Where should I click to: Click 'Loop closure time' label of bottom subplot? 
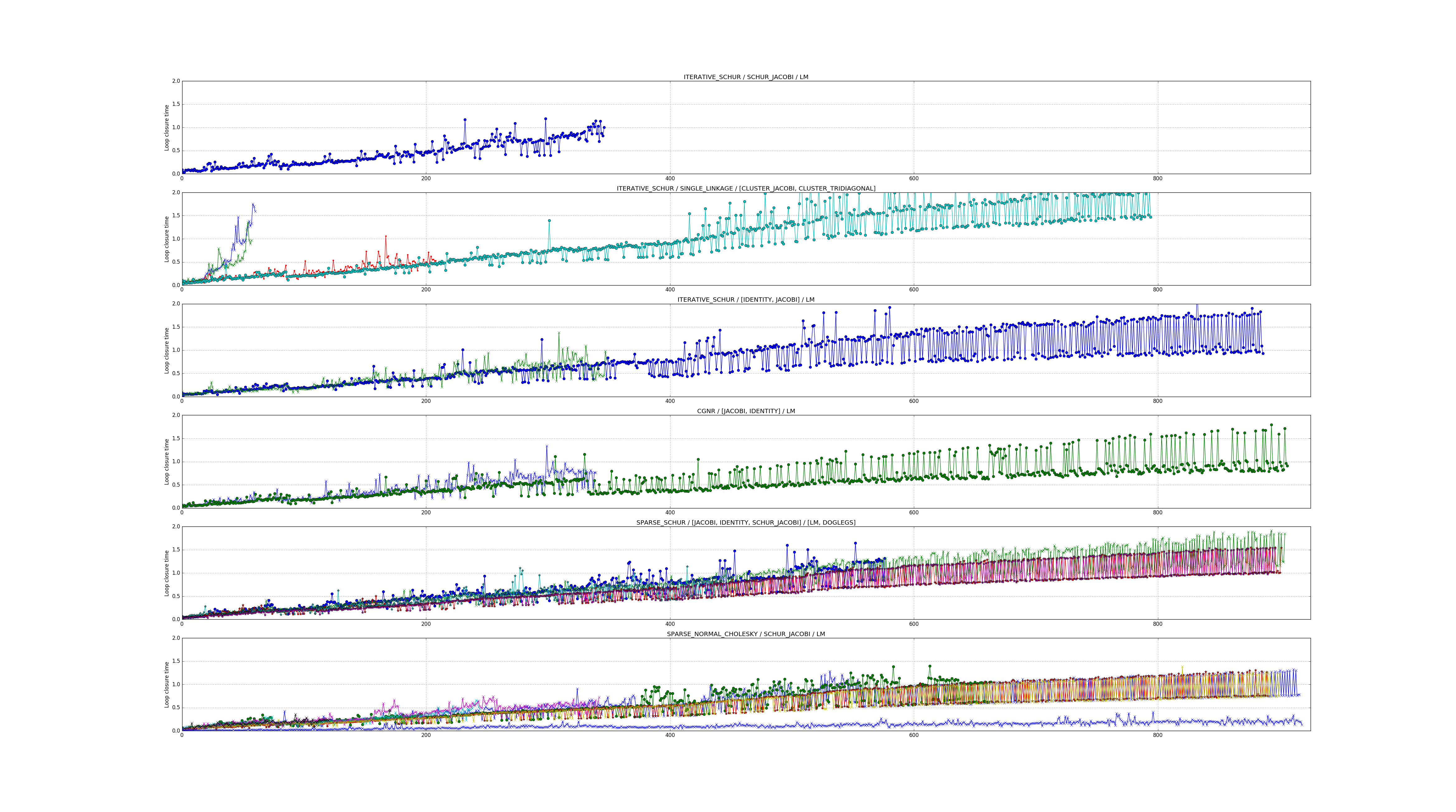[x=167, y=684]
